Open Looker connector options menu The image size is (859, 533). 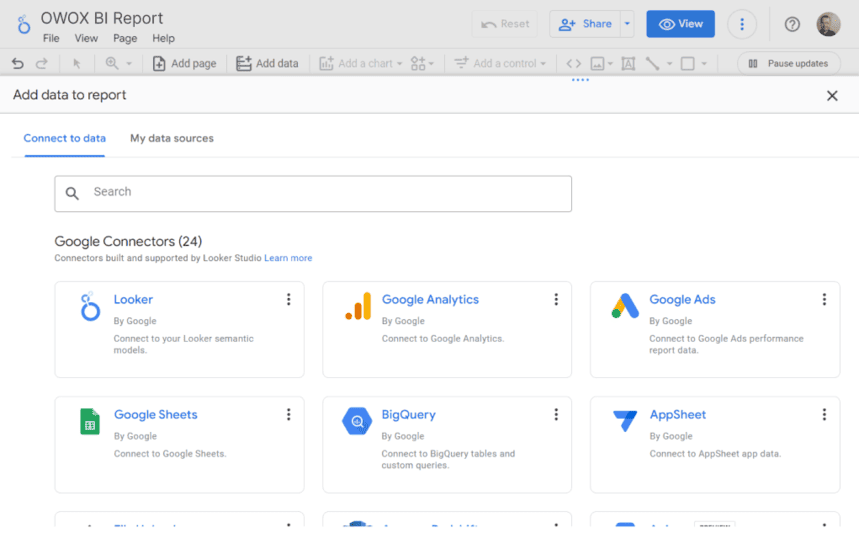[288, 299]
